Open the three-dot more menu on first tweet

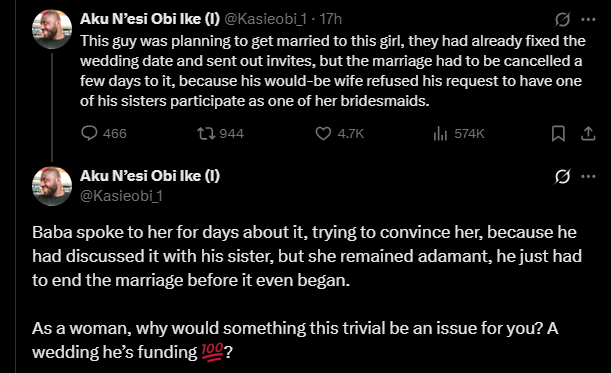pyautogui.click(x=588, y=19)
